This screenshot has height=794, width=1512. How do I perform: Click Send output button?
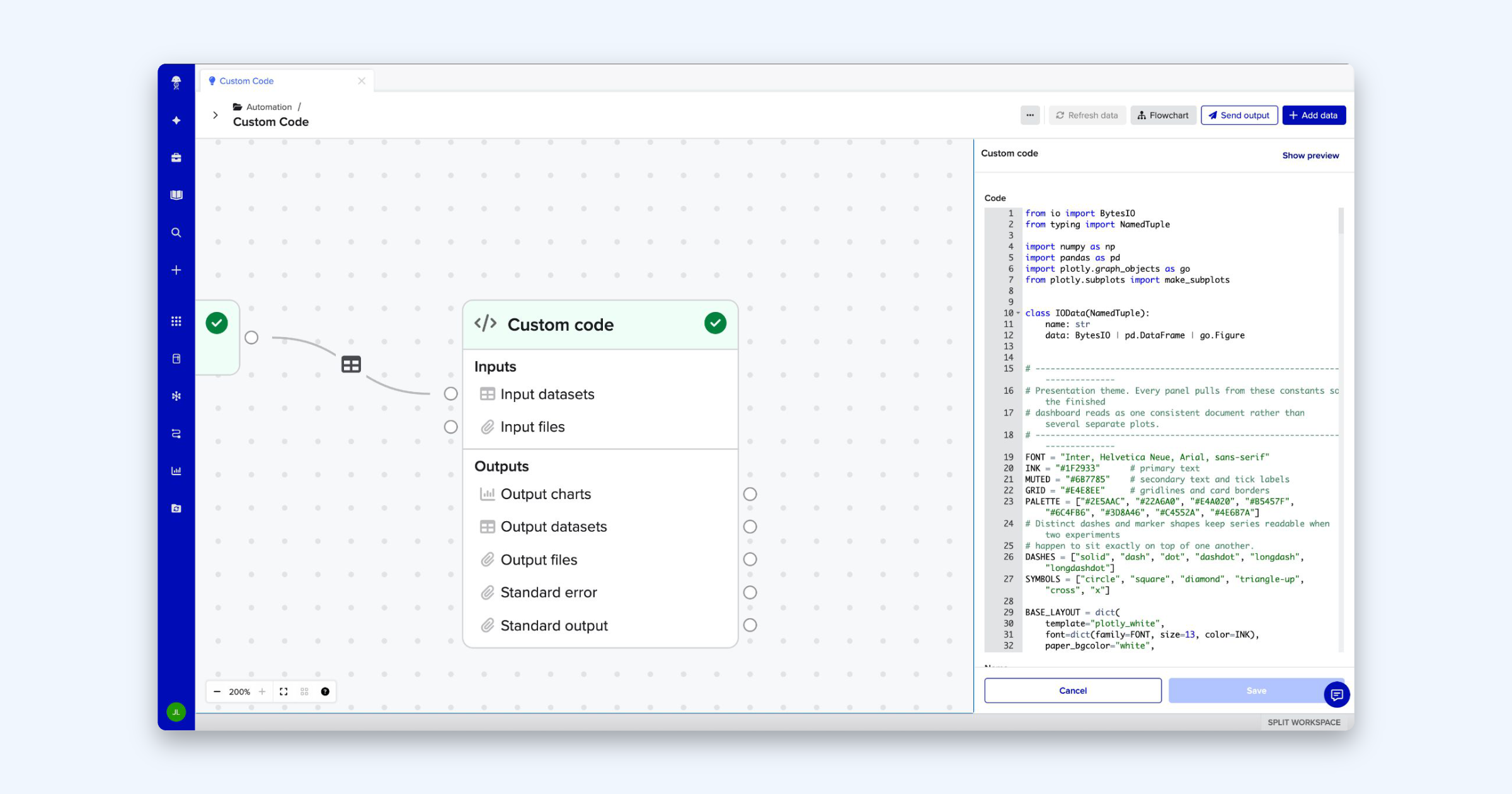[x=1239, y=115]
